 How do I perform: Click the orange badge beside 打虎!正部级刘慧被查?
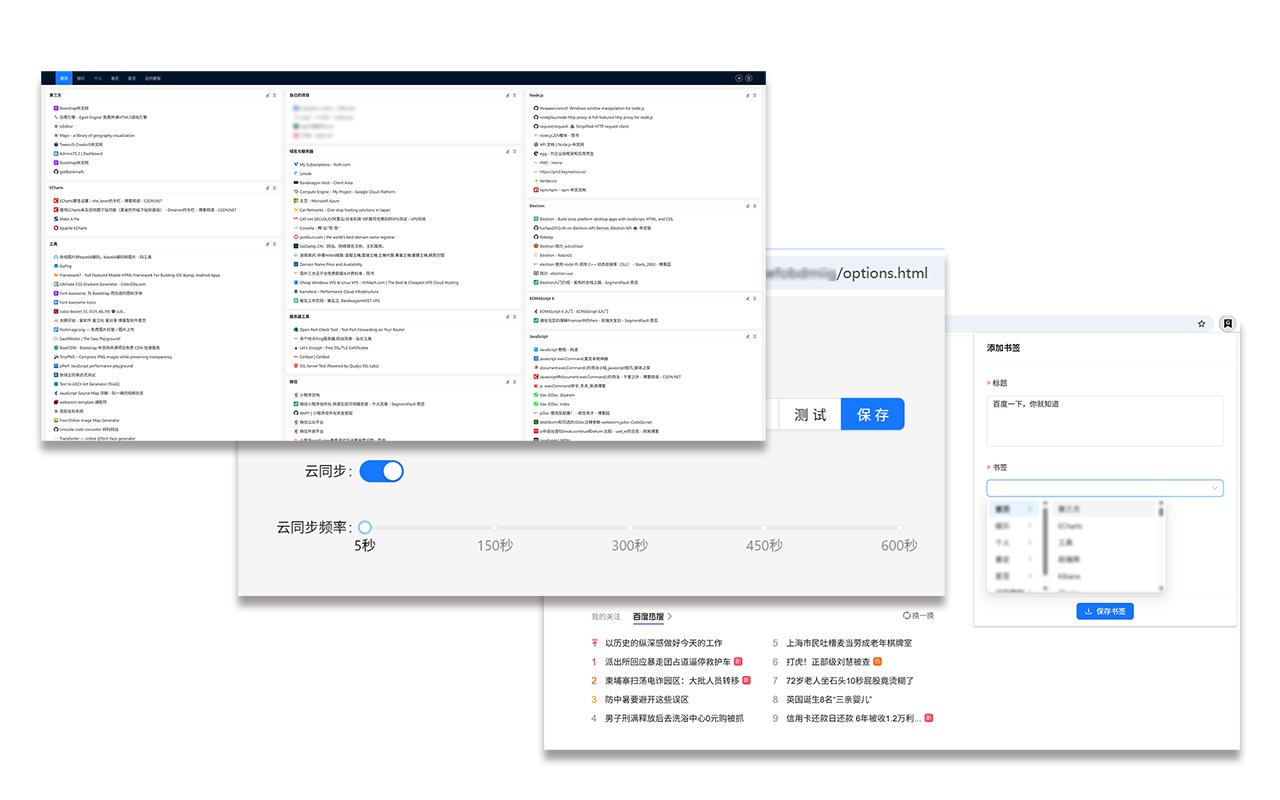878,661
